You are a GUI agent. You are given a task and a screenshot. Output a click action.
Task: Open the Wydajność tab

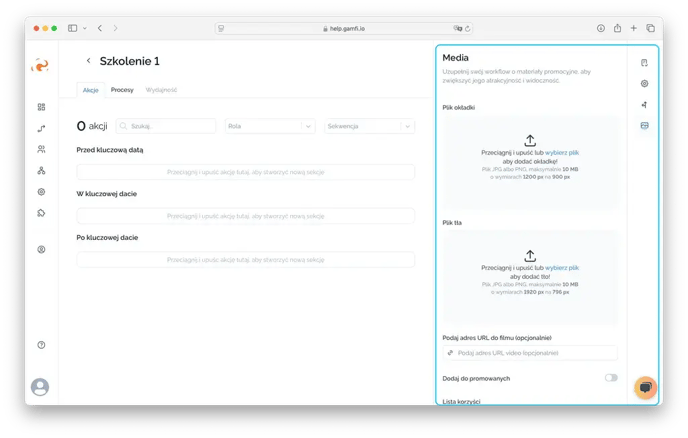point(161,90)
